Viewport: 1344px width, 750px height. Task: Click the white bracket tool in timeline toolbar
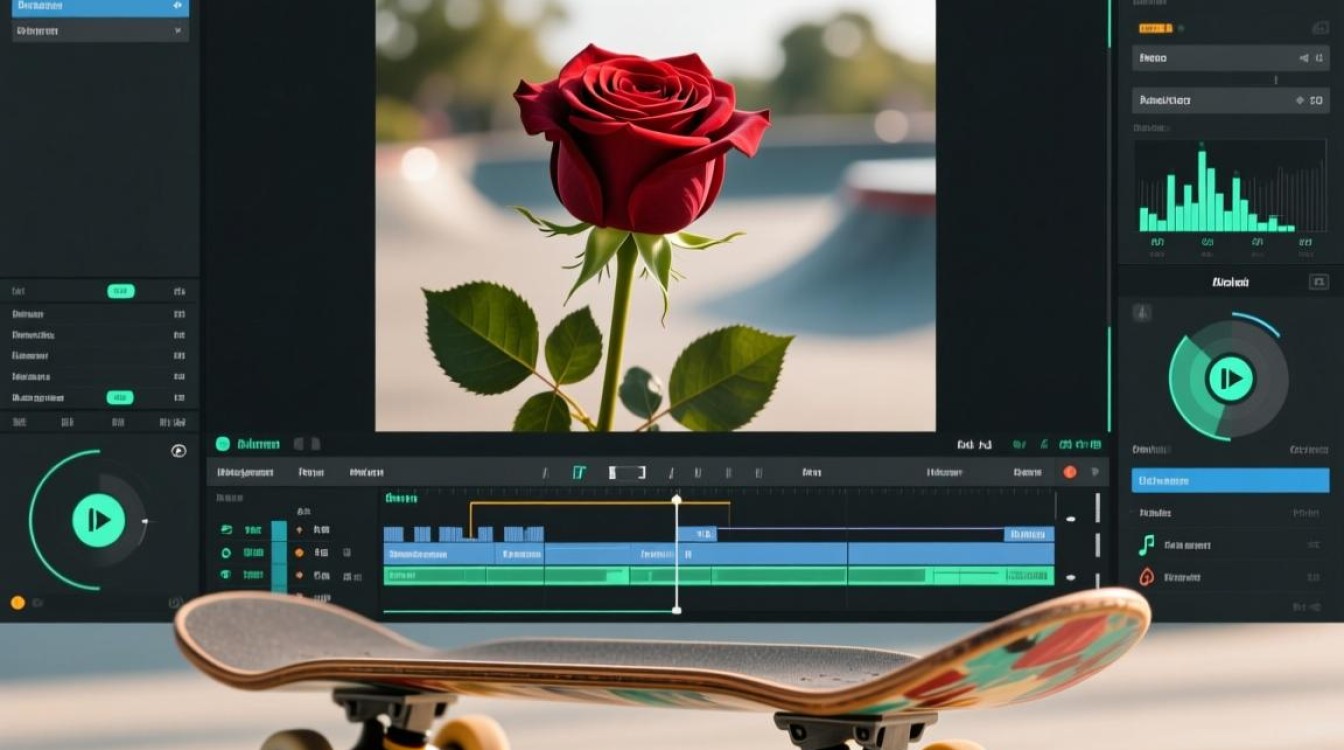627,473
